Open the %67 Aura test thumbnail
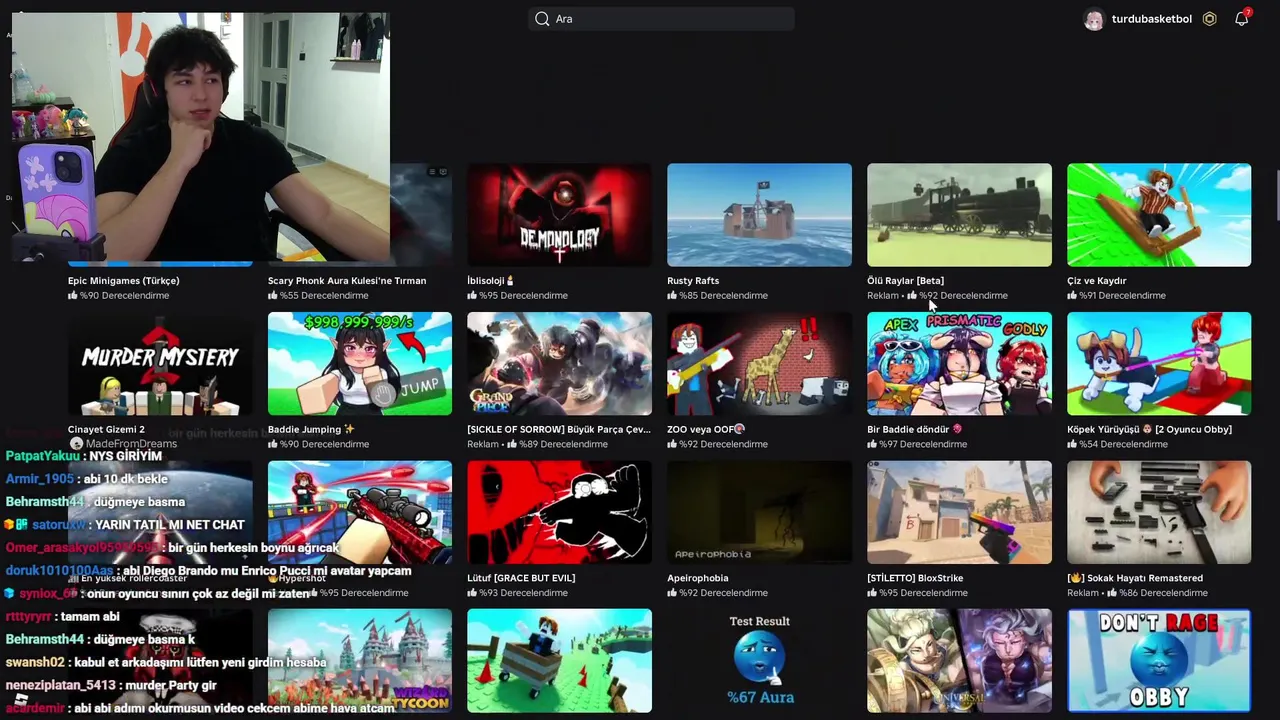1280x720 pixels. click(x=759, y=661)
